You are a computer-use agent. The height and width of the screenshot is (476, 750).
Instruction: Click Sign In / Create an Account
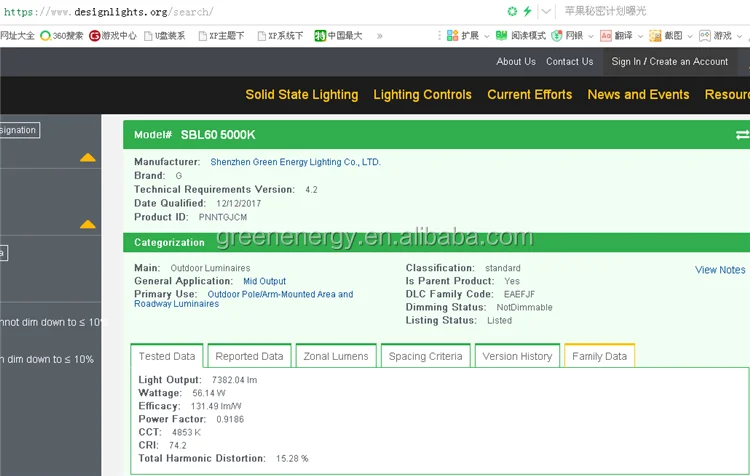click(x=670, y=62)
